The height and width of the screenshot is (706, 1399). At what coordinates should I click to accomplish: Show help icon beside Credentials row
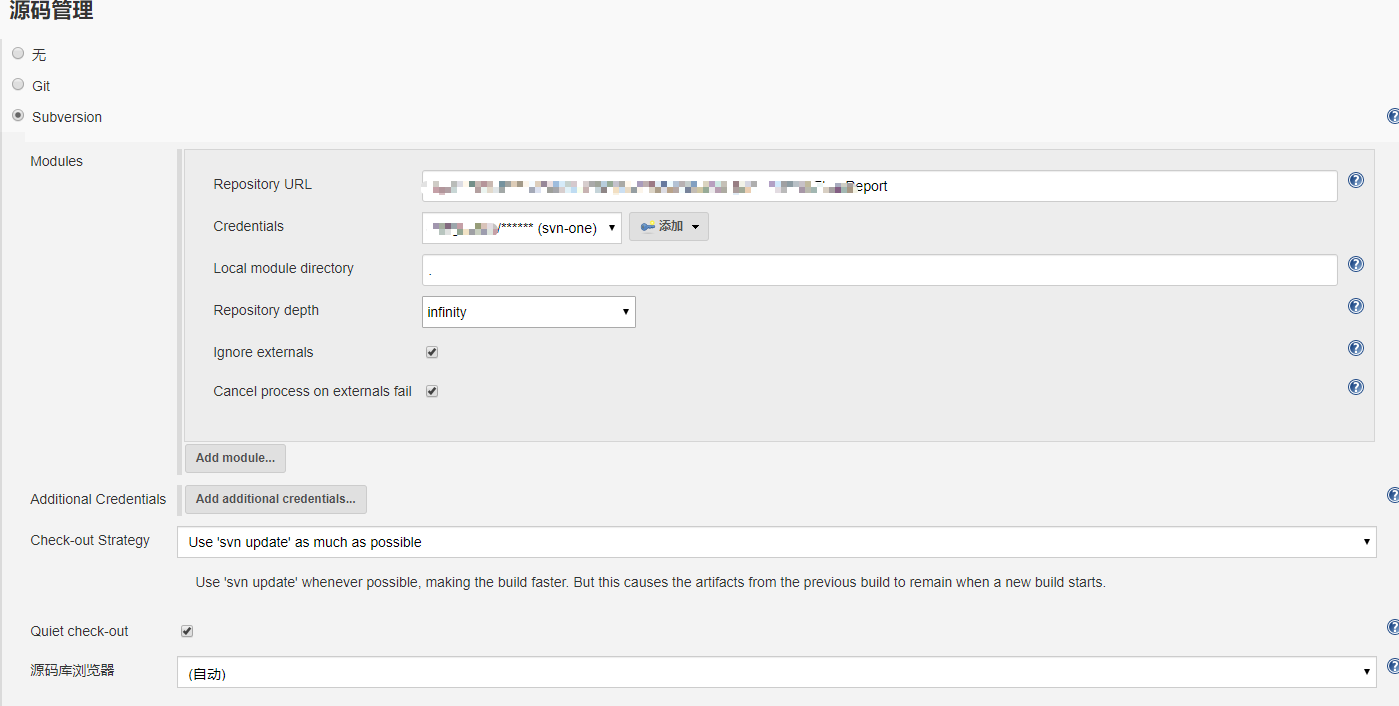click(x=1356, y=223)
